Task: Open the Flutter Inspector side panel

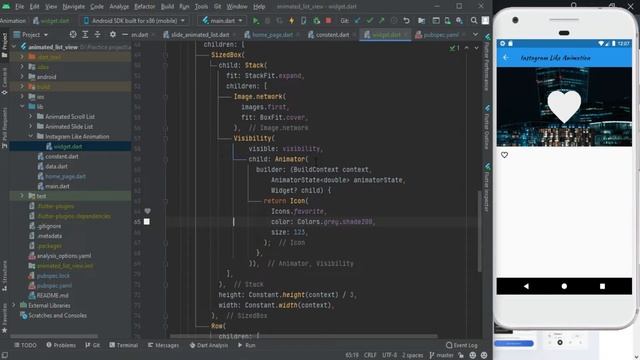Action: 487,188
